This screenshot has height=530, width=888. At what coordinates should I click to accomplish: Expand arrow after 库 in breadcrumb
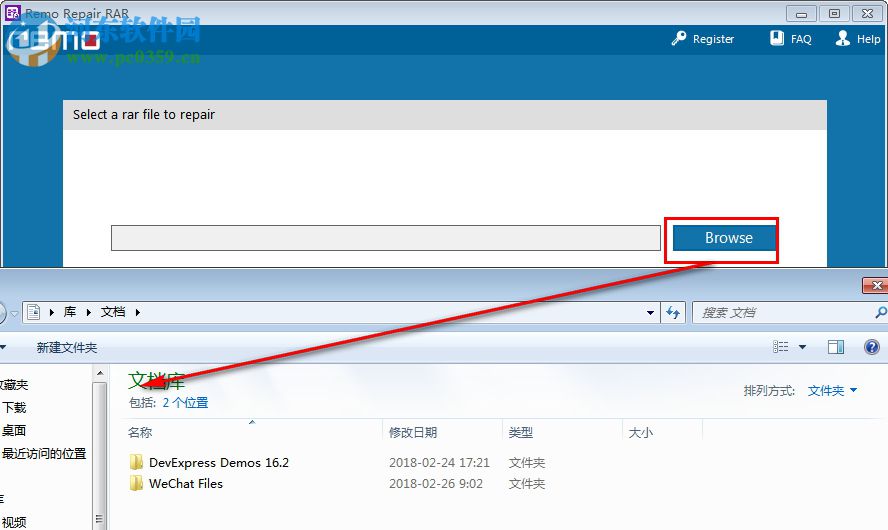tap(88, 312)
